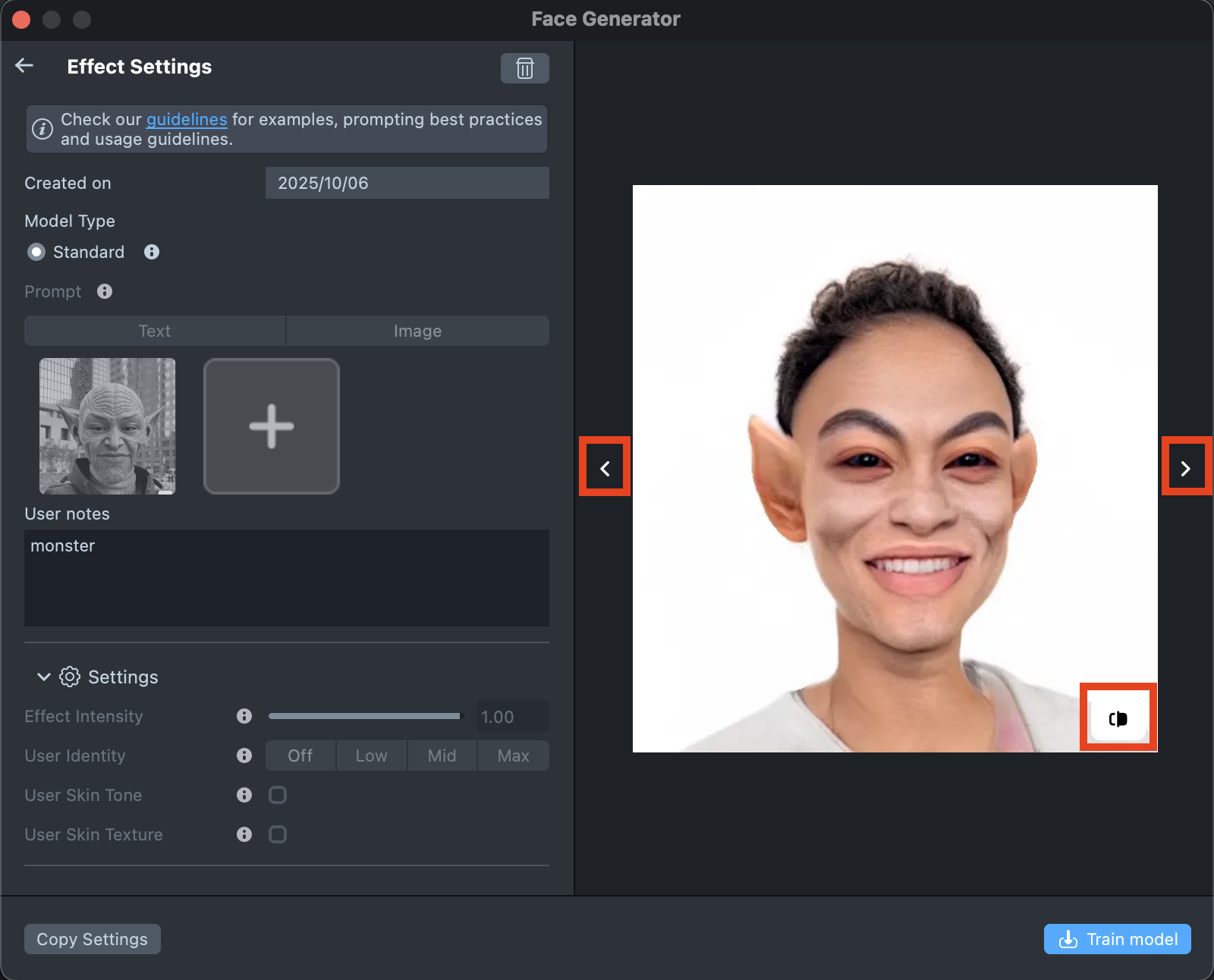Viewport: 1214px width, 980px height.
Task: Select the Standard model type radio button
Action: pos(36,252)
